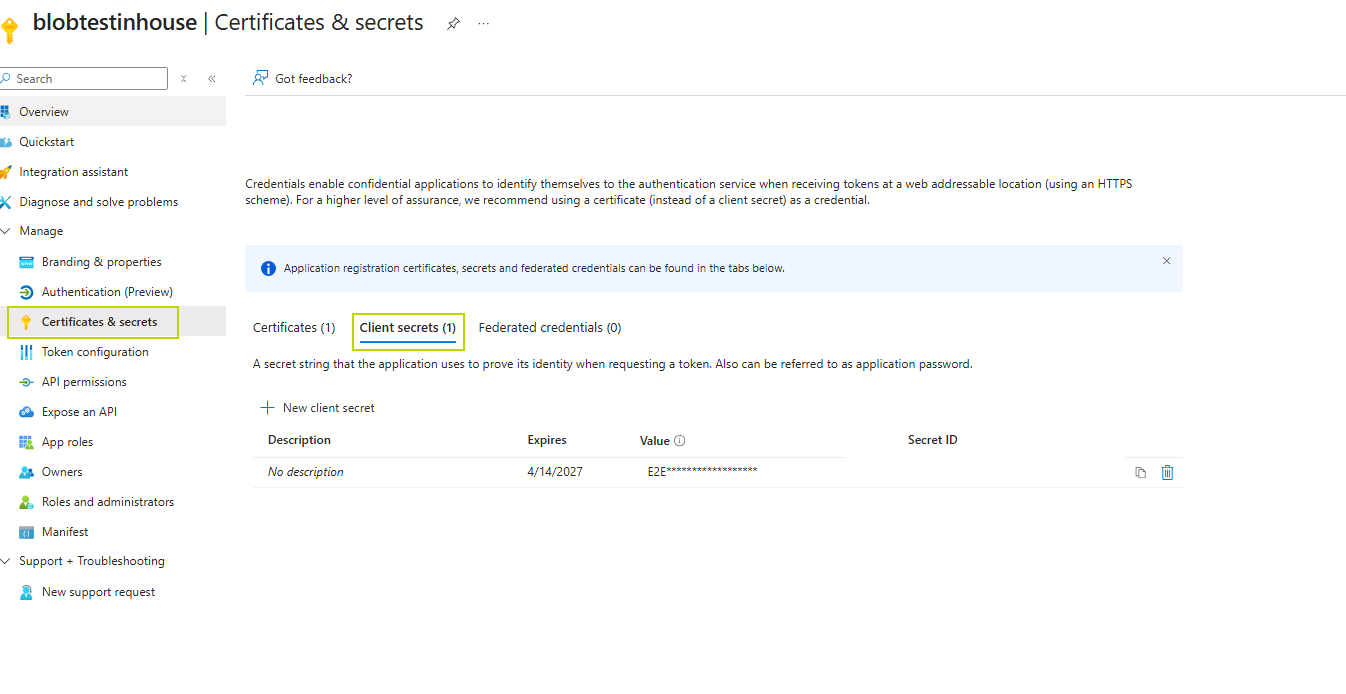Click the key icon beside the app title
1346x694 pixels.
9,29
